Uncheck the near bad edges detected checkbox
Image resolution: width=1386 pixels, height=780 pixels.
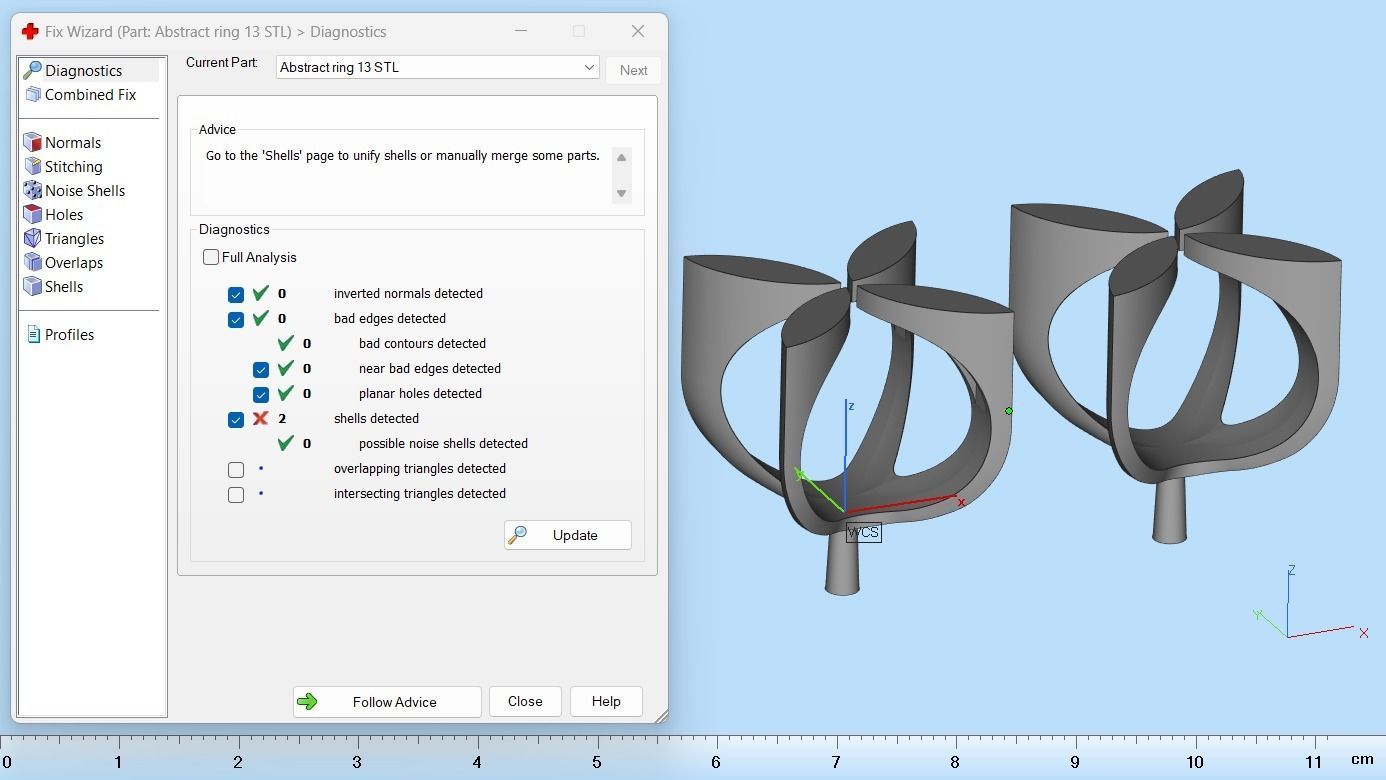tap(261, 369)
